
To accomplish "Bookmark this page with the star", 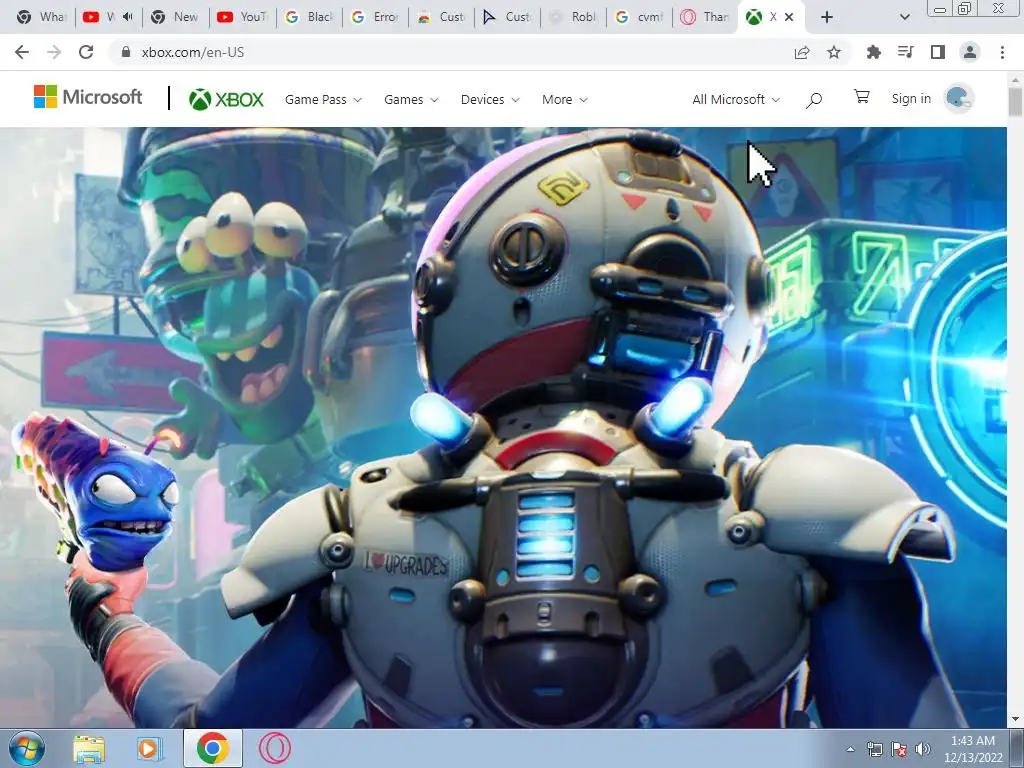I will (x=834, y=52).
